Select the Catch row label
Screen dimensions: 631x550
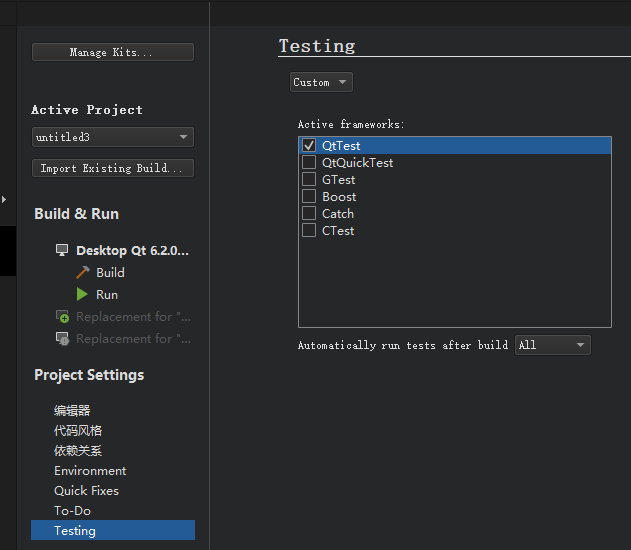(338, 214)
